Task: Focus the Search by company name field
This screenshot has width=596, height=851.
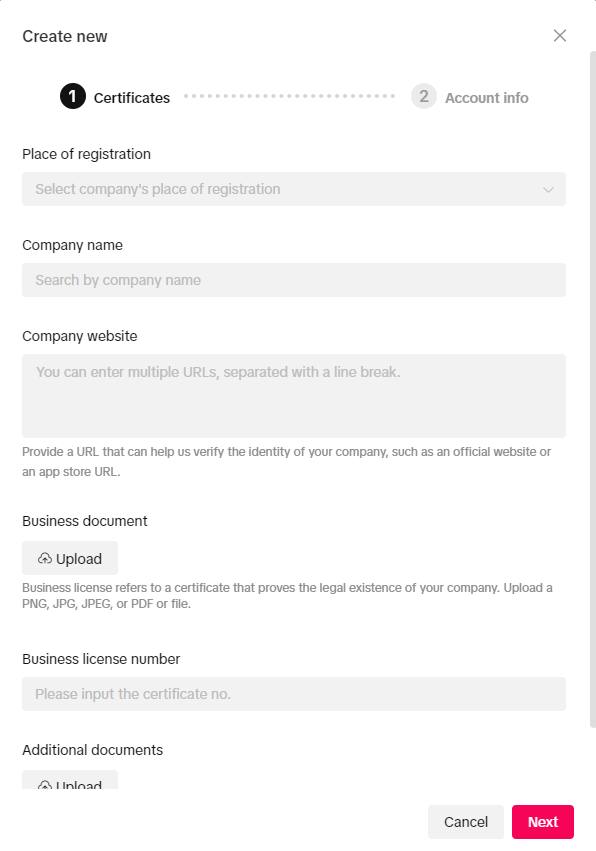Action: click(294, 280)
